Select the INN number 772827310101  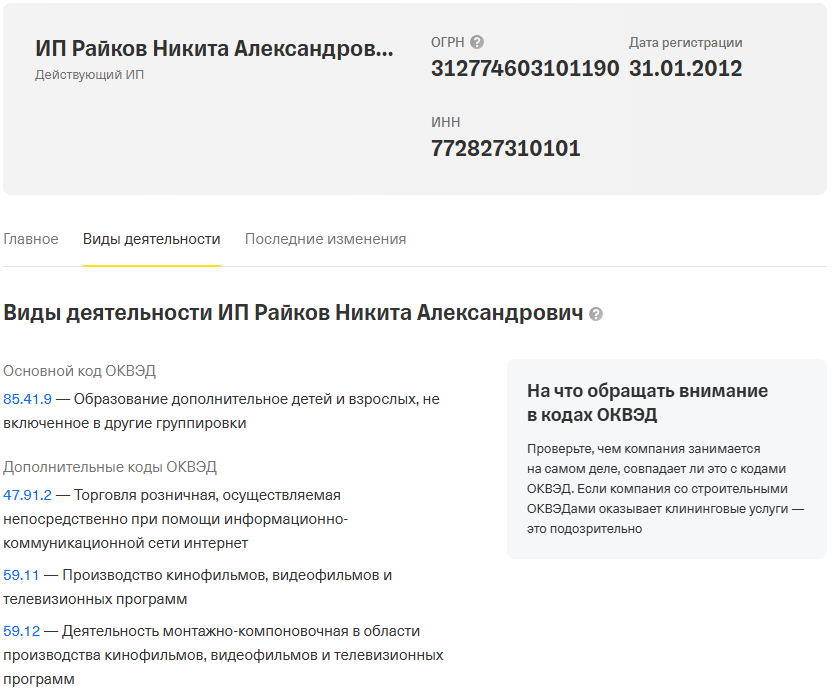click(505, 148)
